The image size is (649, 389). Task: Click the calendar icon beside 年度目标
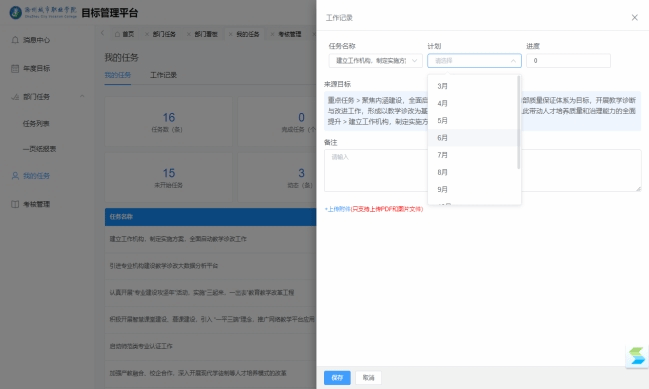click(15, 68)
